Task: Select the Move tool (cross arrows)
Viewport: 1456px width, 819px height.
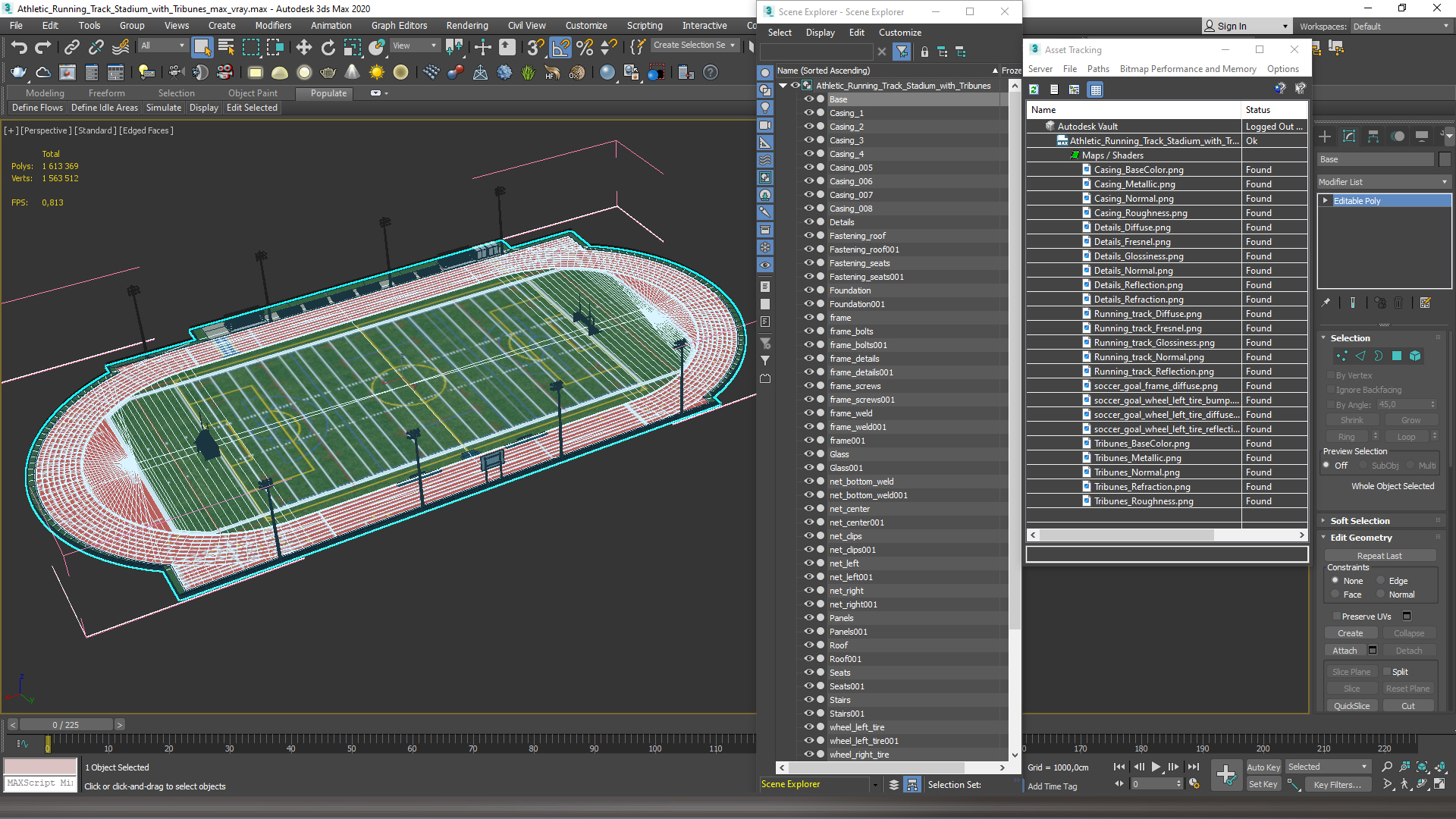Action: tap(303, 47)
